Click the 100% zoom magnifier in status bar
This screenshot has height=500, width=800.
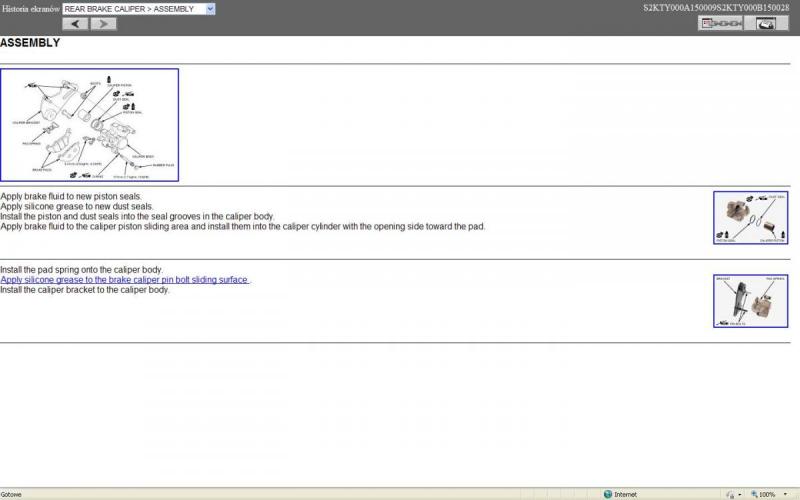pyautogui.click(x=751, y=494)
